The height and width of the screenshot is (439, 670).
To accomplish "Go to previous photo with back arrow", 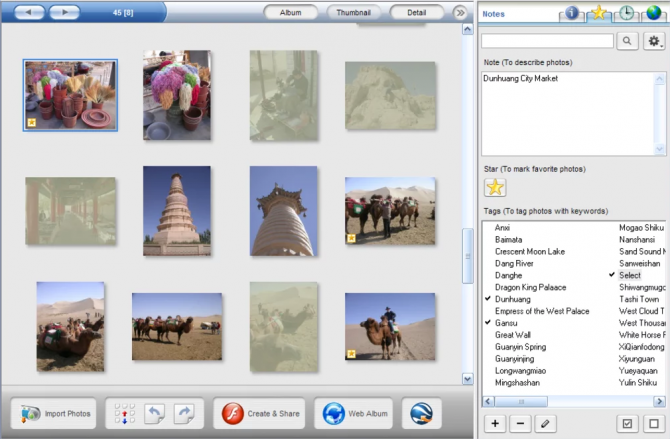I will coord(28,12).
